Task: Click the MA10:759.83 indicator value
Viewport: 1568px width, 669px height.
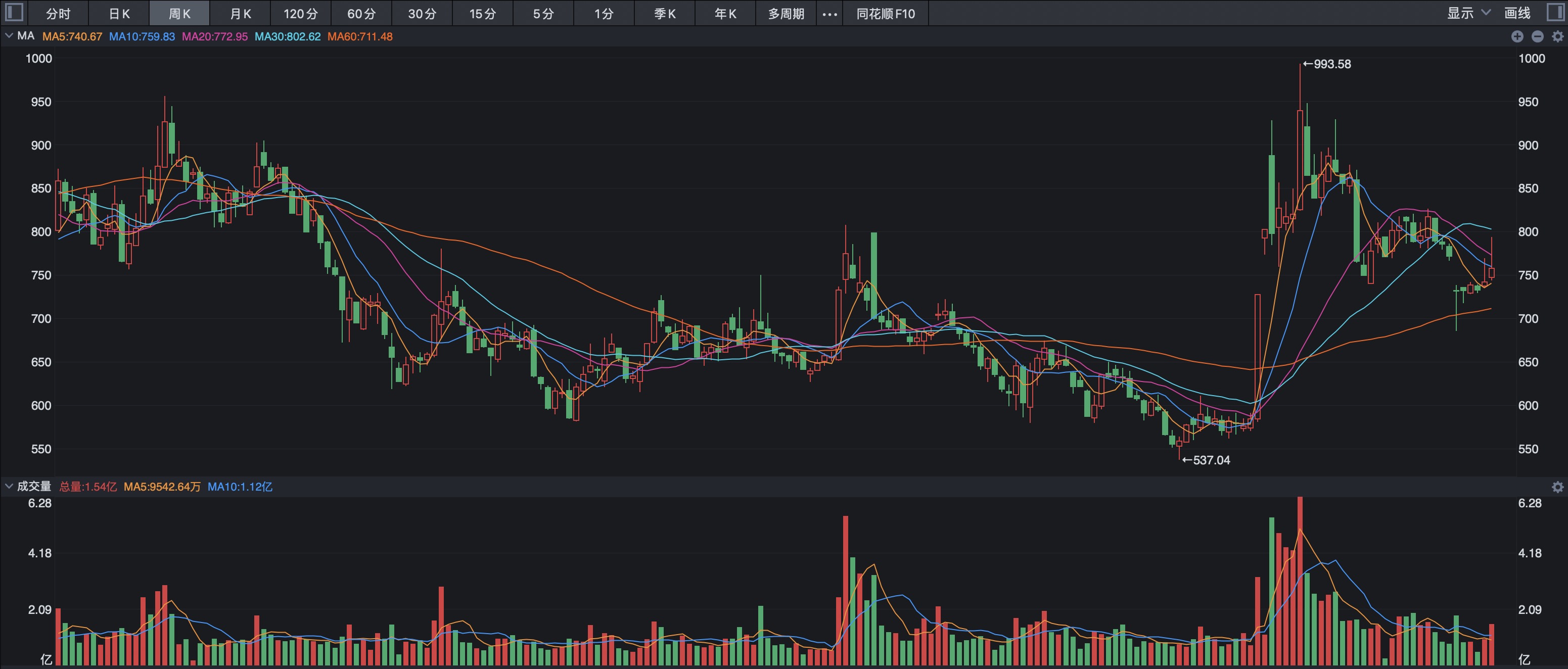Action: 142,36
